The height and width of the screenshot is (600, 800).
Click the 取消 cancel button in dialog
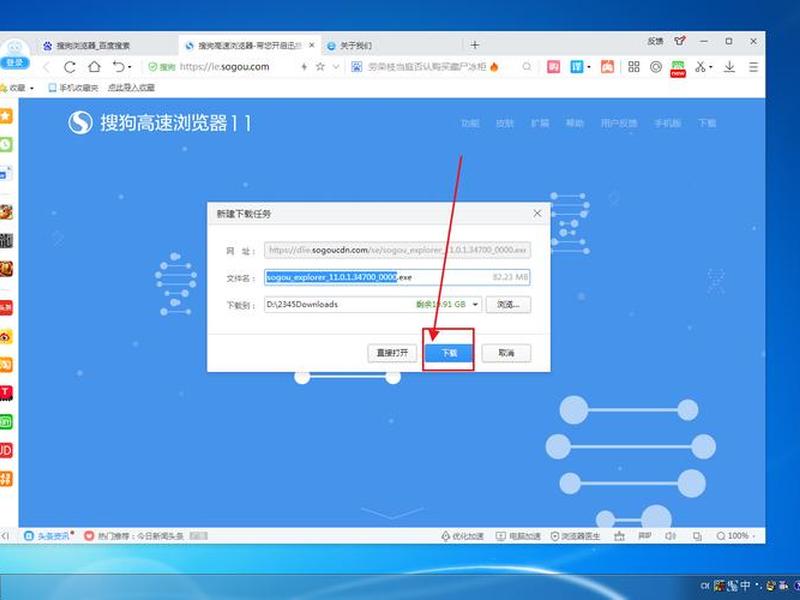[506, 353]
